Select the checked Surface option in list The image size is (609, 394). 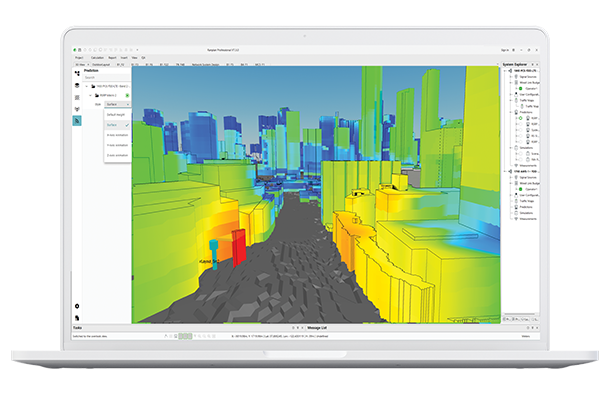(x=117, y=125)
